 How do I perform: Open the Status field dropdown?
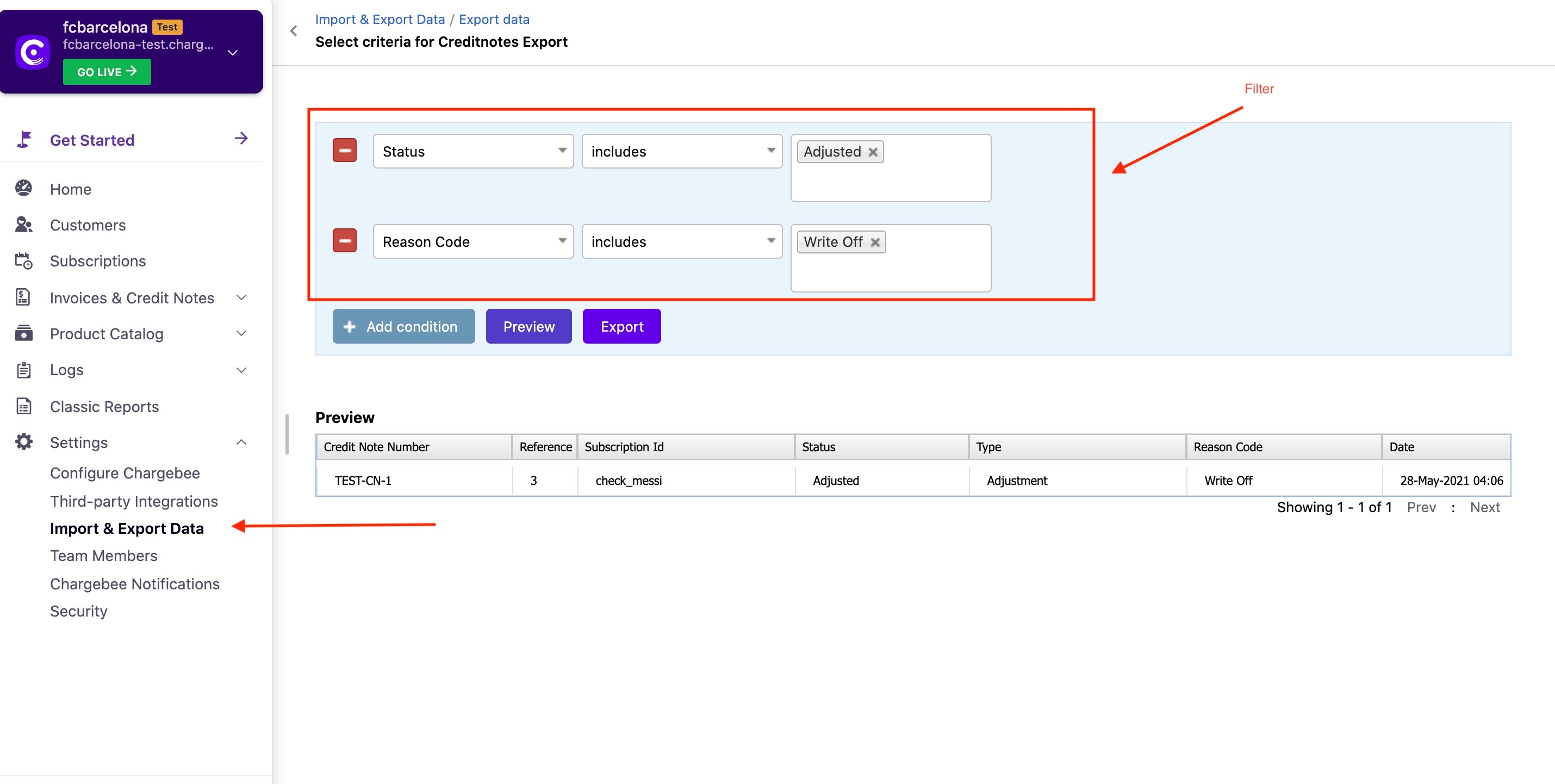472,151
